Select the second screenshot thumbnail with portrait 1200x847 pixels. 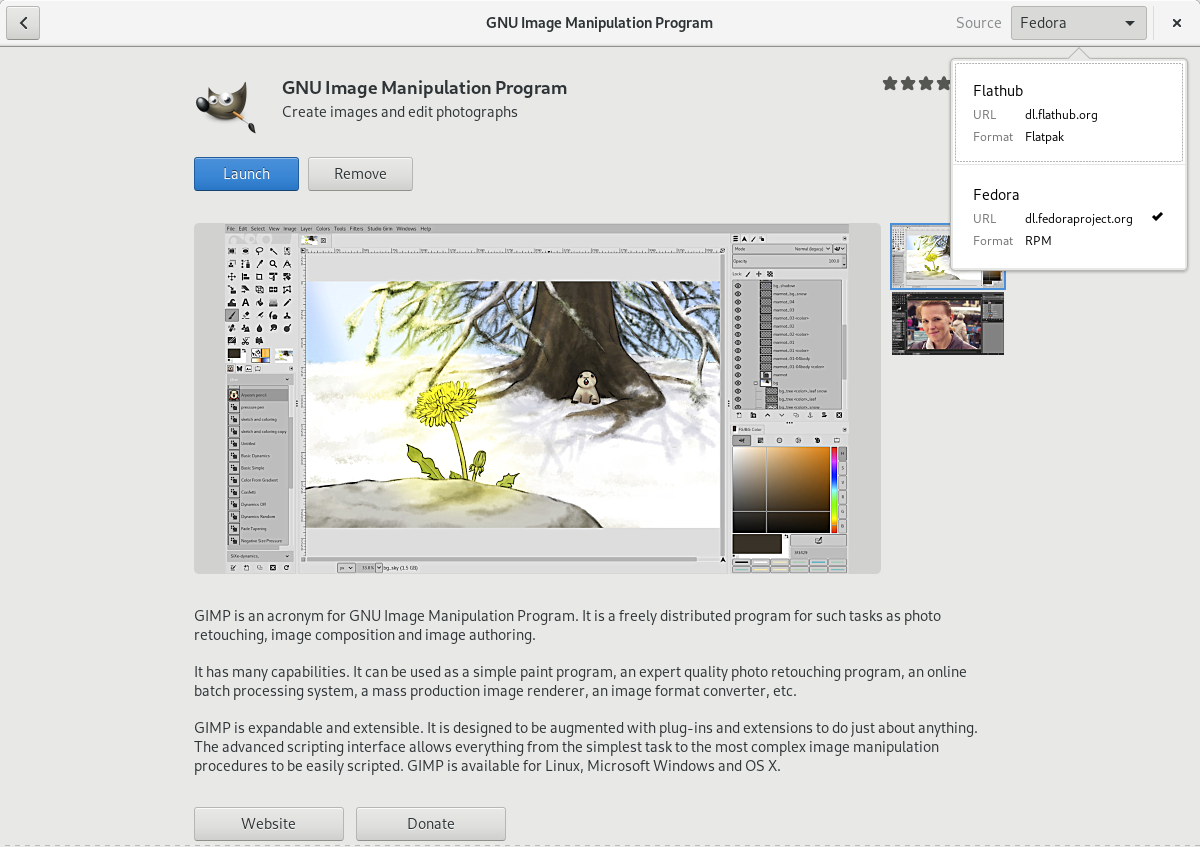tap(947, 324)
